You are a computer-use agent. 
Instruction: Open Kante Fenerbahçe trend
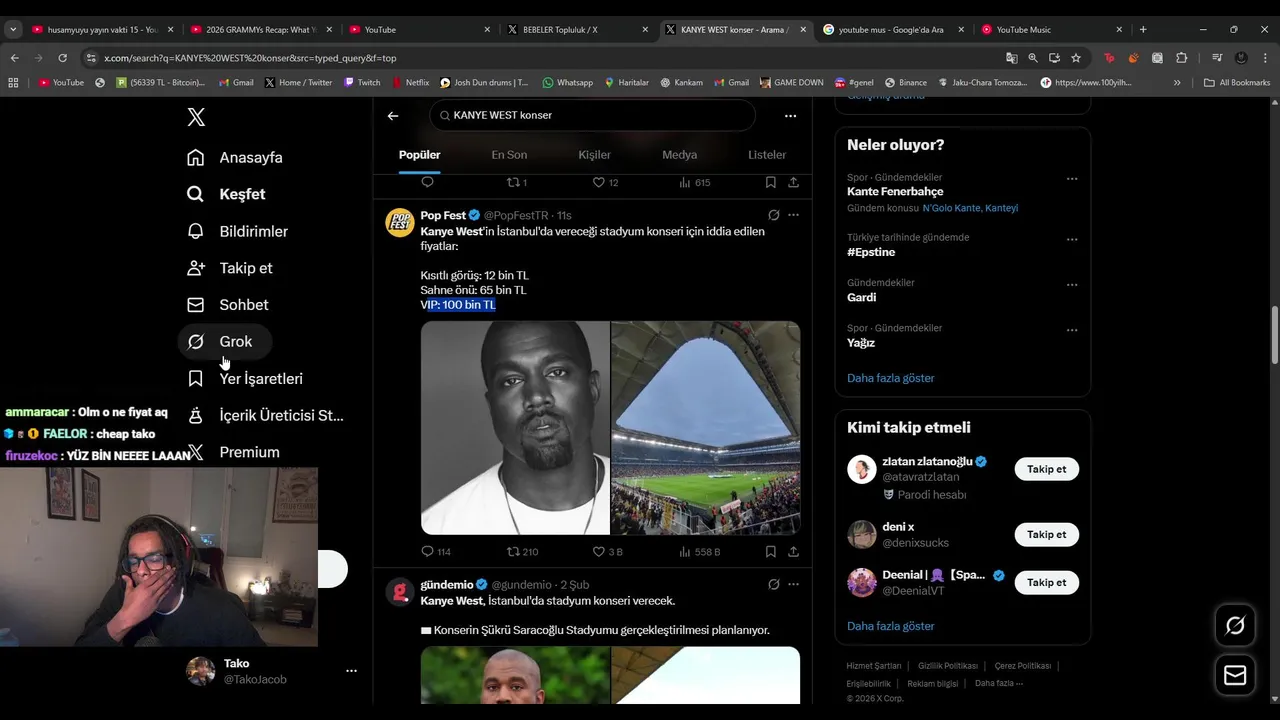(895, 191)
